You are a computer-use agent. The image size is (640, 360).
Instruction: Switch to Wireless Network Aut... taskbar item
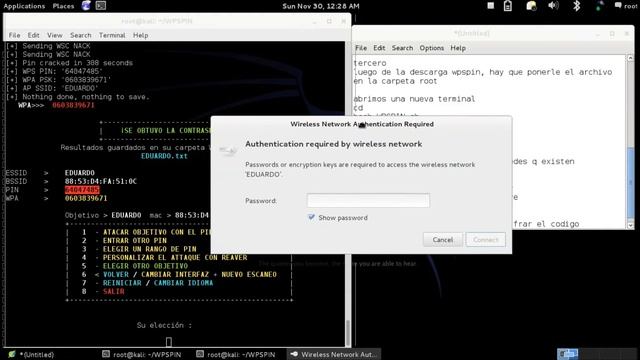point(333,354)
